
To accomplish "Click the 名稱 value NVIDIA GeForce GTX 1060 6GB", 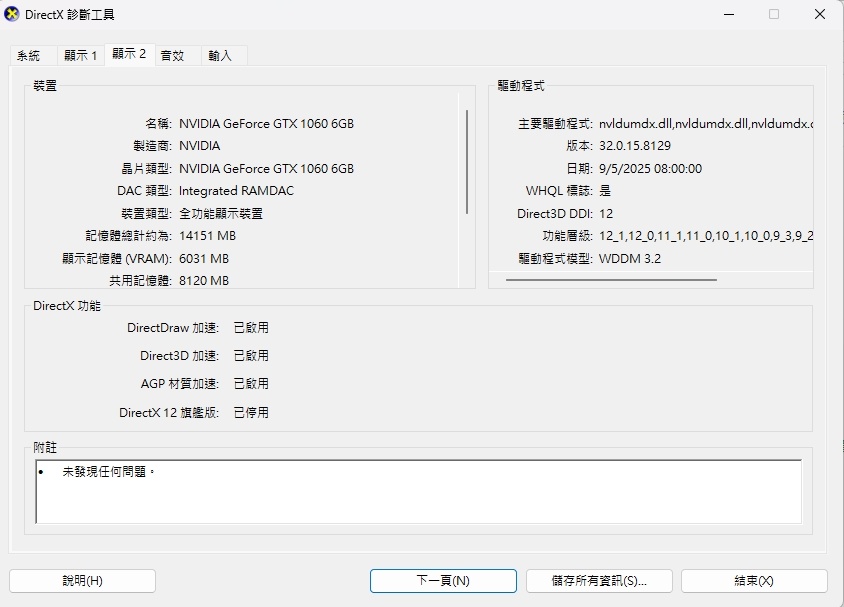I will [266, 124].
